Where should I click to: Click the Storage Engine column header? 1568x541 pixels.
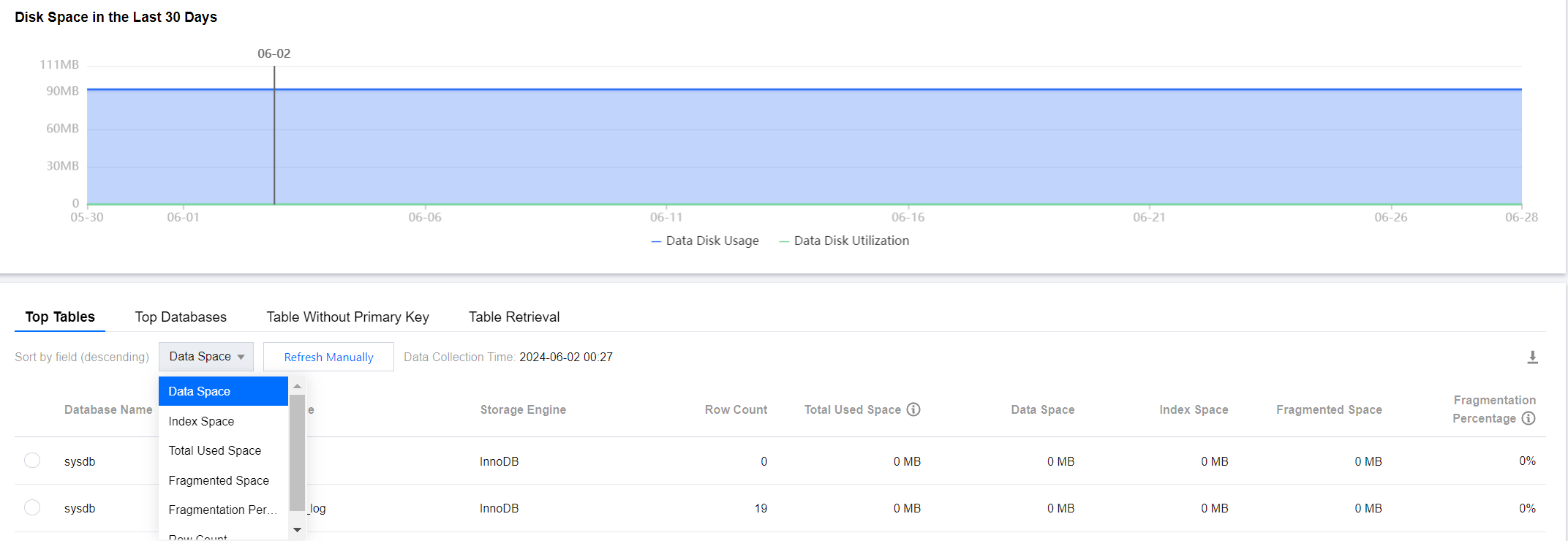click(x=523, y=409)
